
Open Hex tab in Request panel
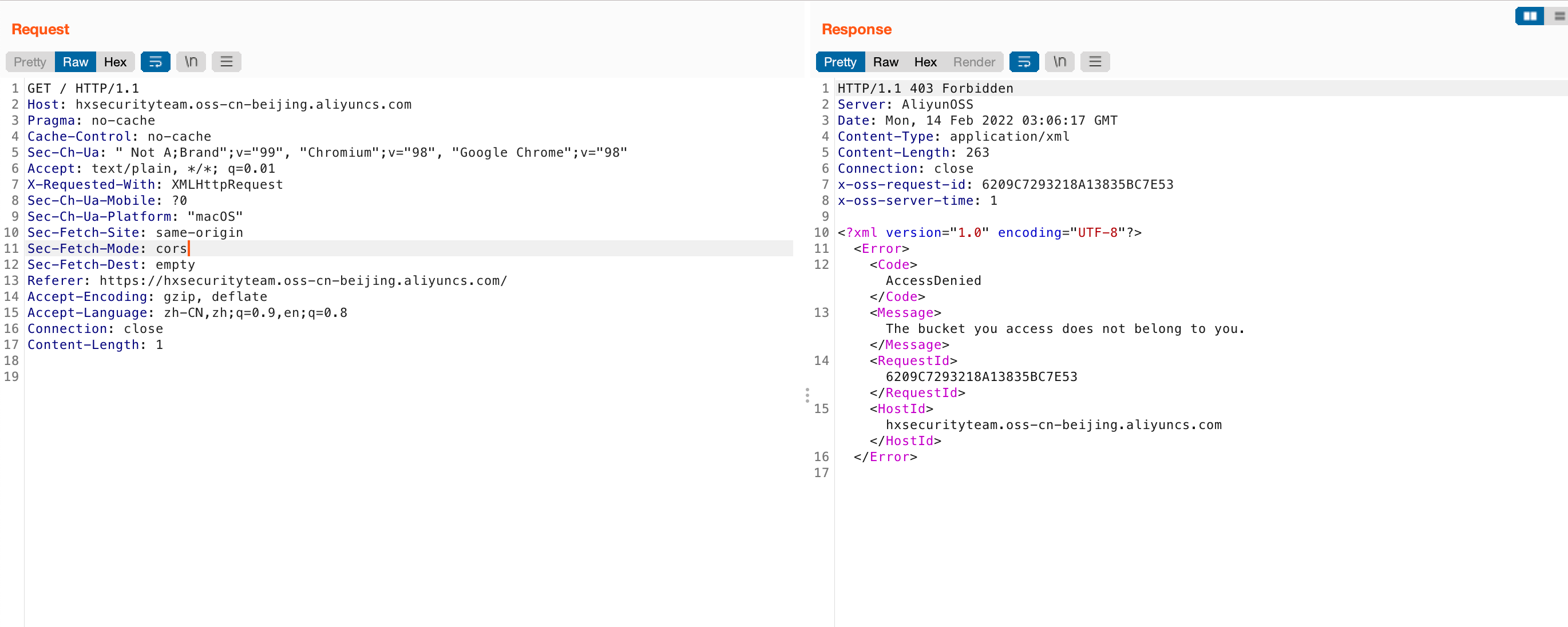[x=115, y=61]
